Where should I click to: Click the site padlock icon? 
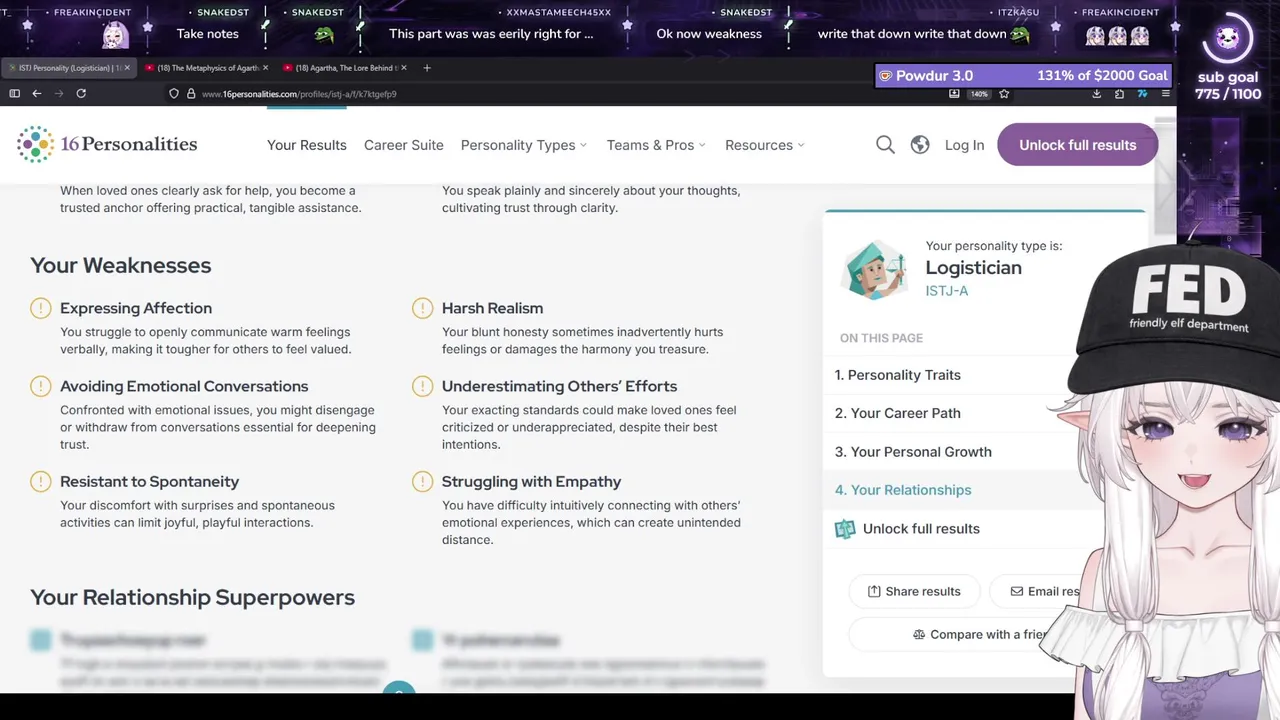click(x=191, y=93)
